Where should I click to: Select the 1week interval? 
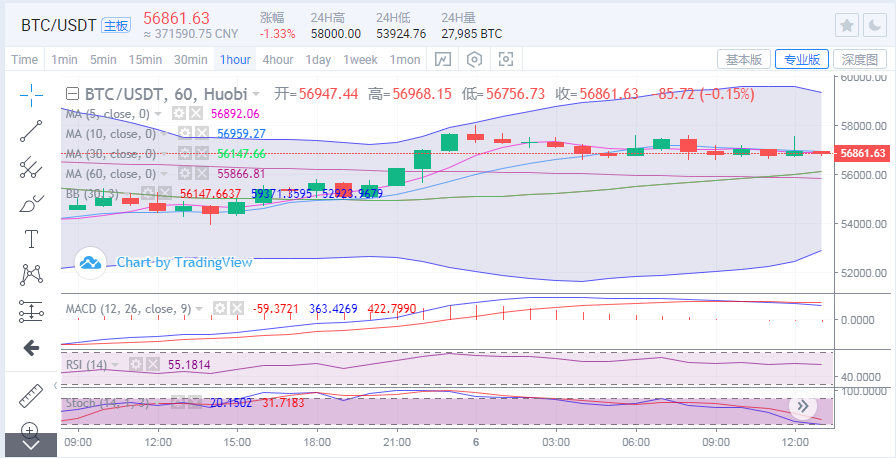pyautogui.click(x=360, y=59)
